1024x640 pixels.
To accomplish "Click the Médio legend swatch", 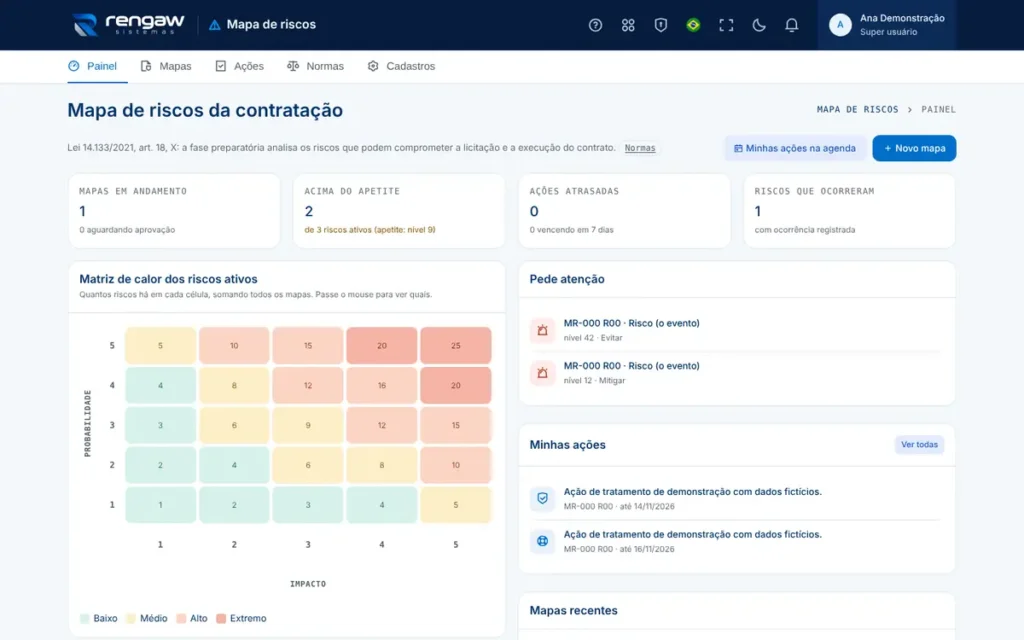I will (x=131, y=618).
